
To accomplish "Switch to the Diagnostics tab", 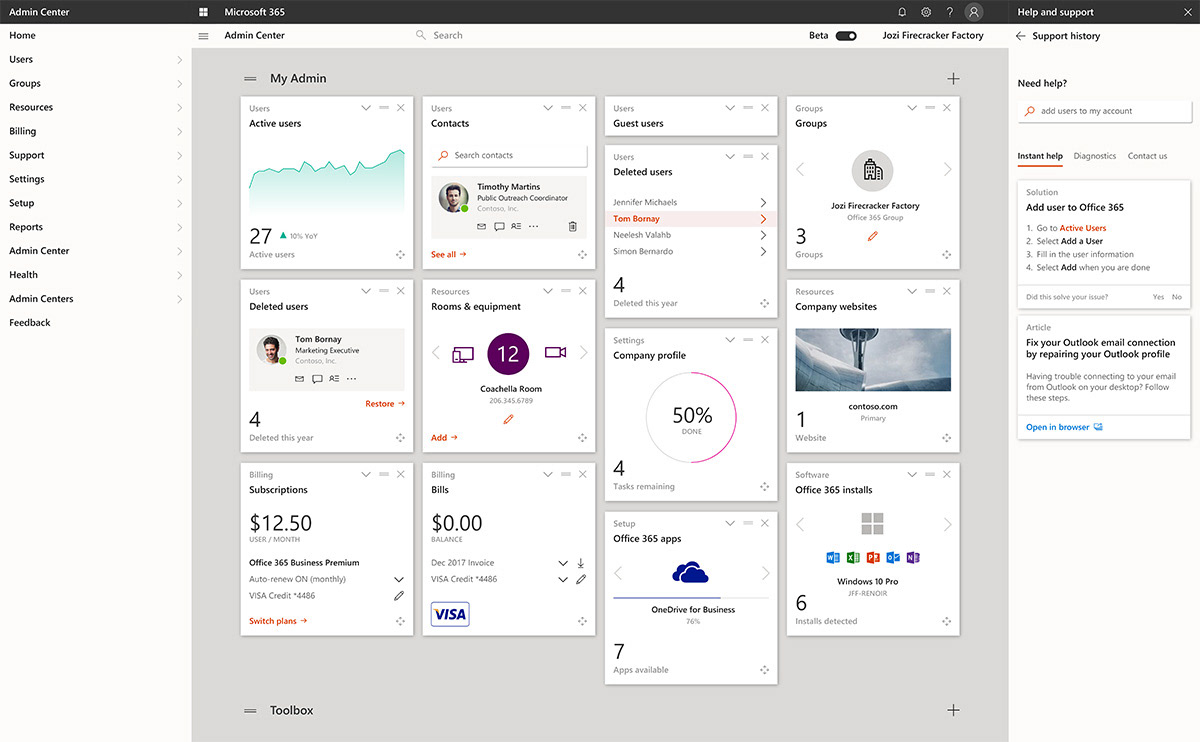I will tap(1094, 156).
